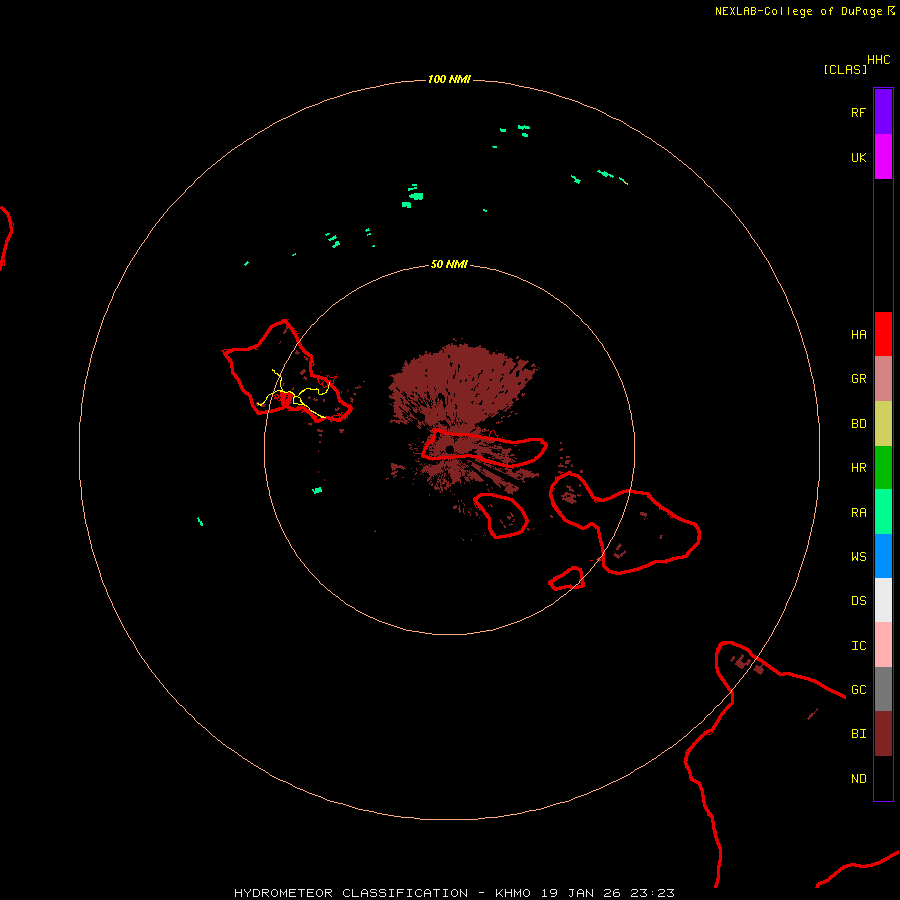The height and width of the screenshot is (900, 900).
Task: Click the ND legend label
Action: click(858, 778)
